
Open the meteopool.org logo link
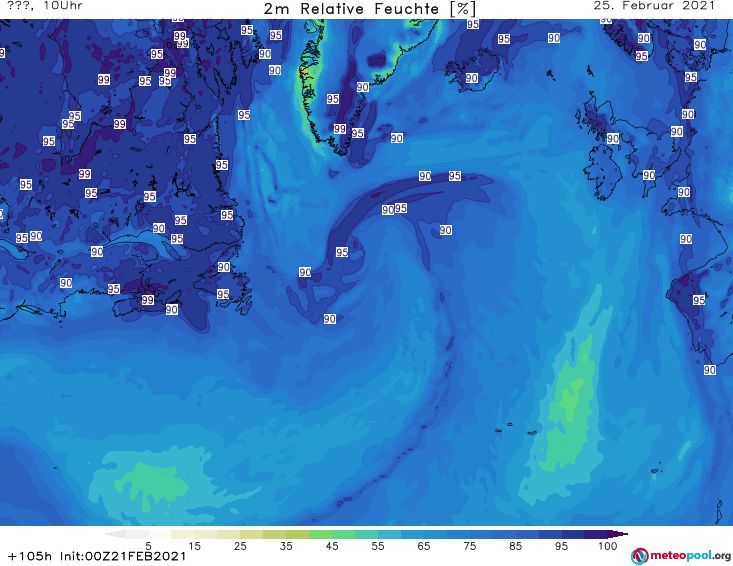point(681,556)
